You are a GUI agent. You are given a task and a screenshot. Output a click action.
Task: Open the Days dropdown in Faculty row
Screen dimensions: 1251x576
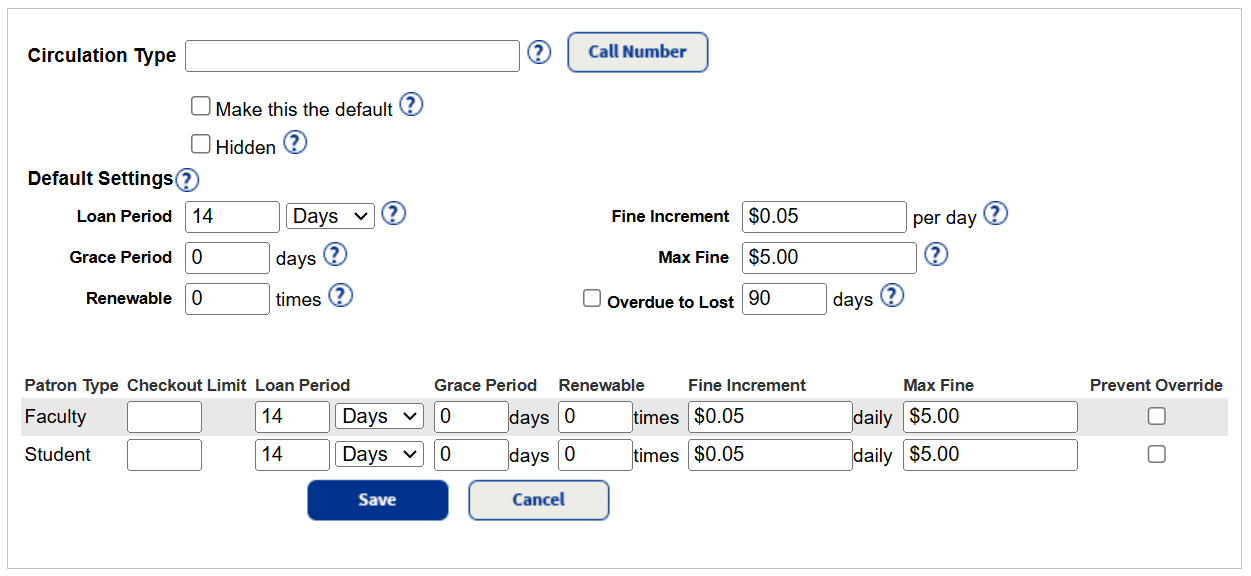pos(379,416)
